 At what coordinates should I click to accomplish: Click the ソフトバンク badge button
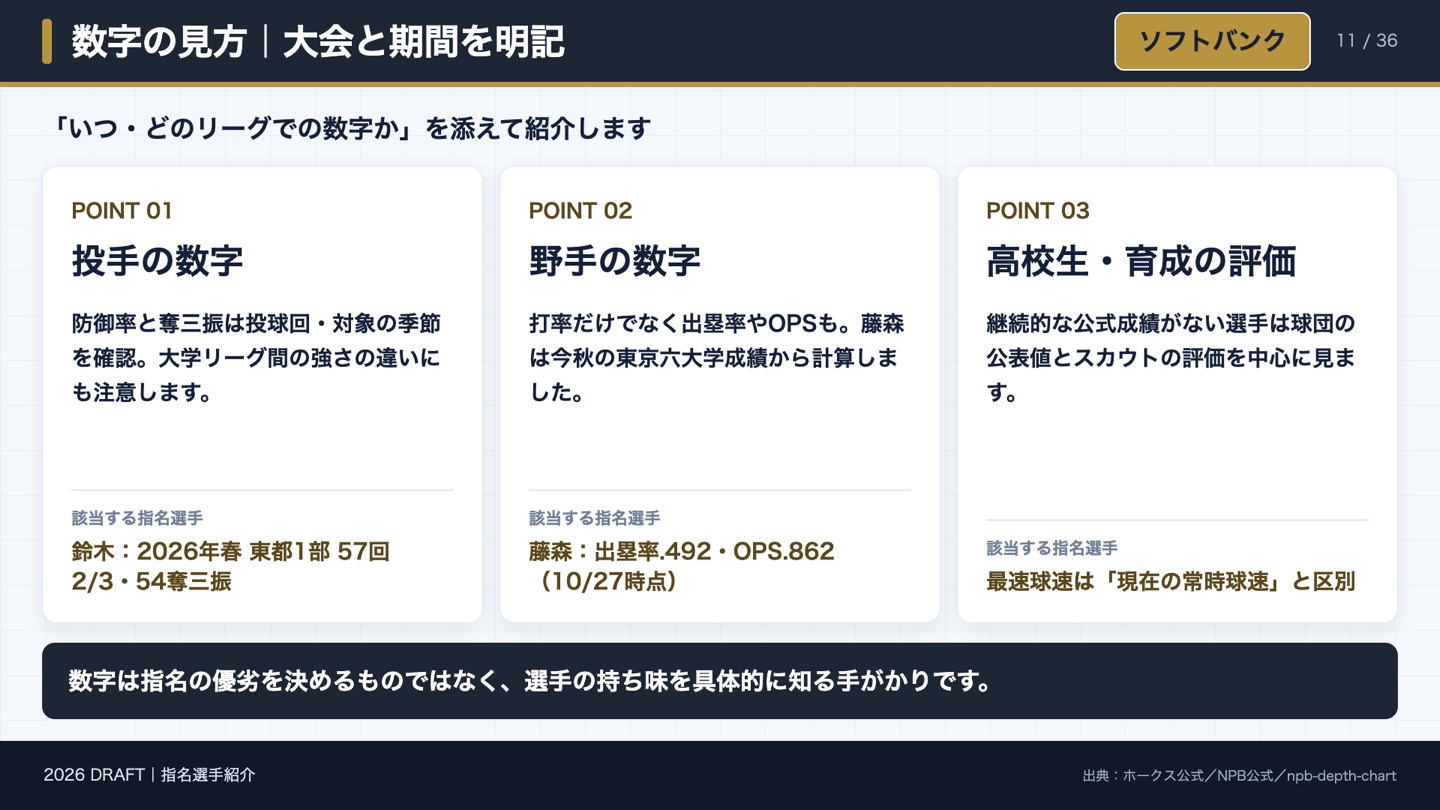(1212, 41)
